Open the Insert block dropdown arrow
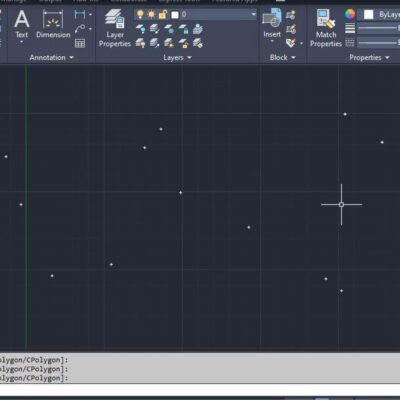 [x=272, y=42]
